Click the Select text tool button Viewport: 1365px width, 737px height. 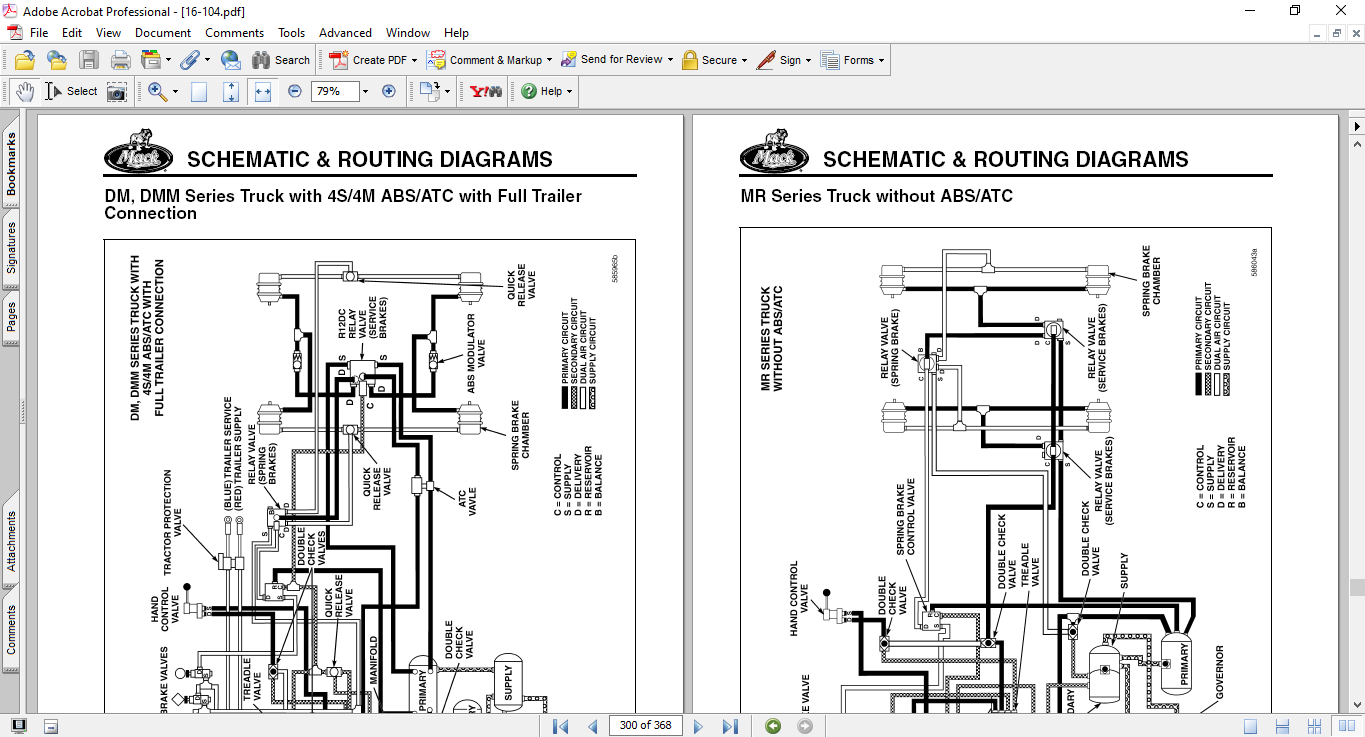pyautogui.click(x=71, y=91)
